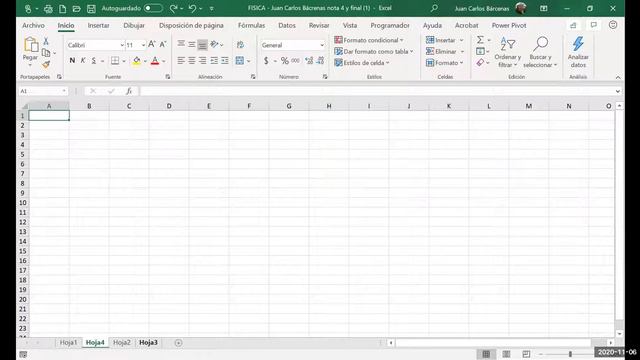This screenshot has width=640, height=360.
Task: Collapse the ribbon with the up chevron
Action: (x=618, y=77)
